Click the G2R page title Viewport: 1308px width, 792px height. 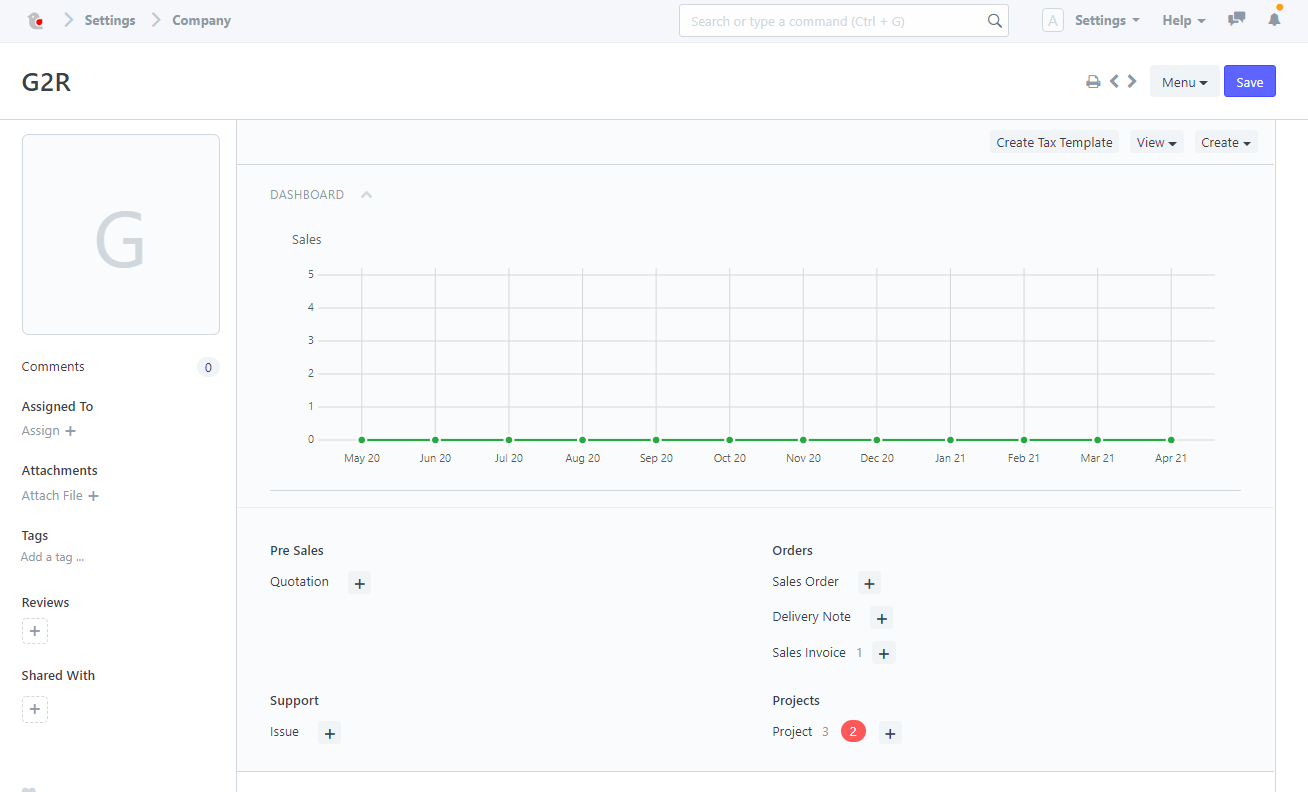click(46, 82)
